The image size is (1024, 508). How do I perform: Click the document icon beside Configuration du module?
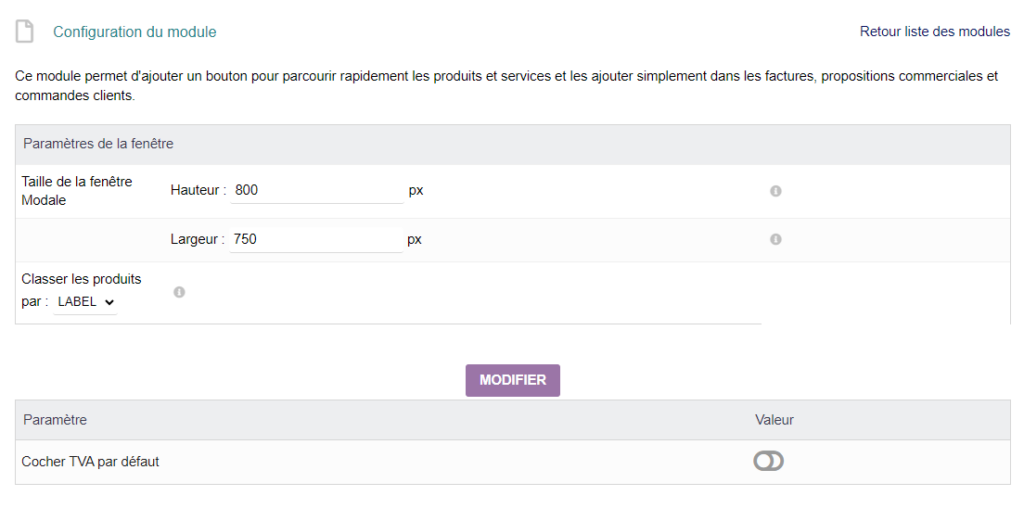point(24,31)
